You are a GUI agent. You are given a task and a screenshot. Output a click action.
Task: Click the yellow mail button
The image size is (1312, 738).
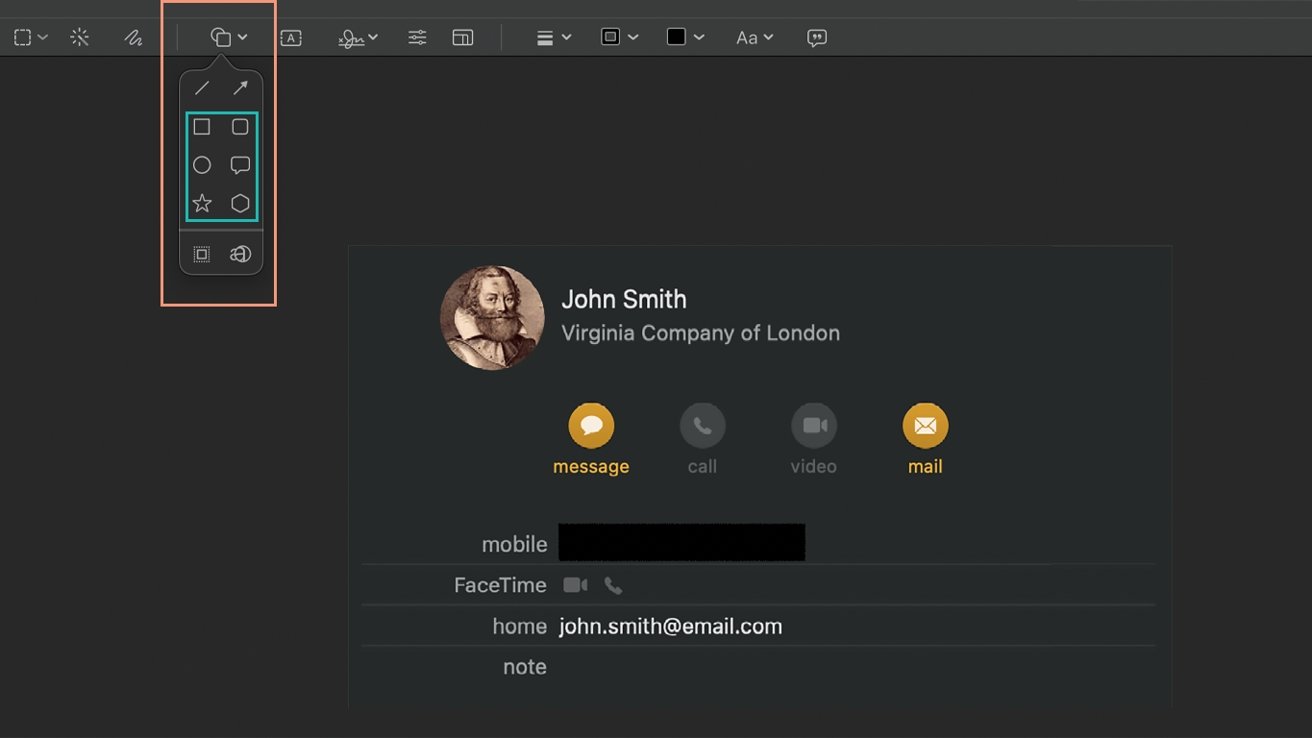[x=925, y=426]
